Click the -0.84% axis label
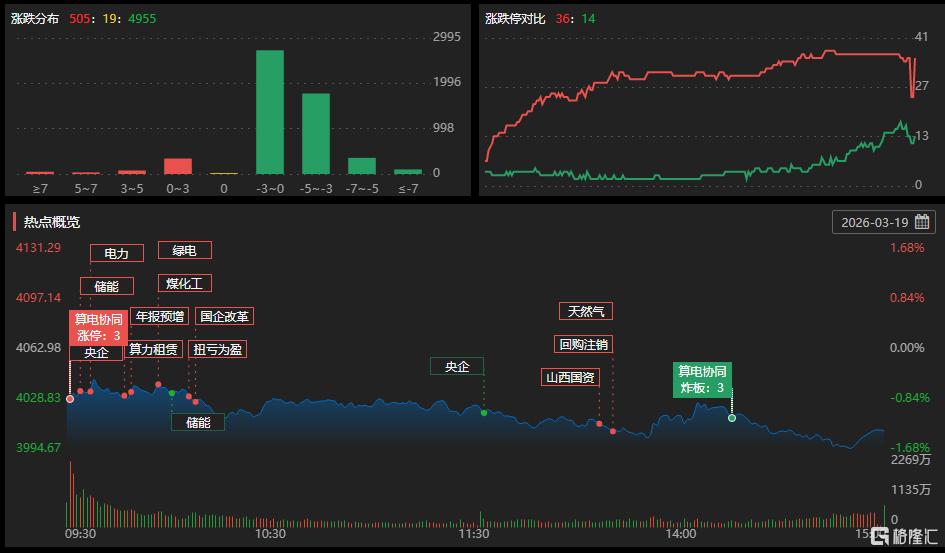Viewport: 945px width, 553px height. 909,398
